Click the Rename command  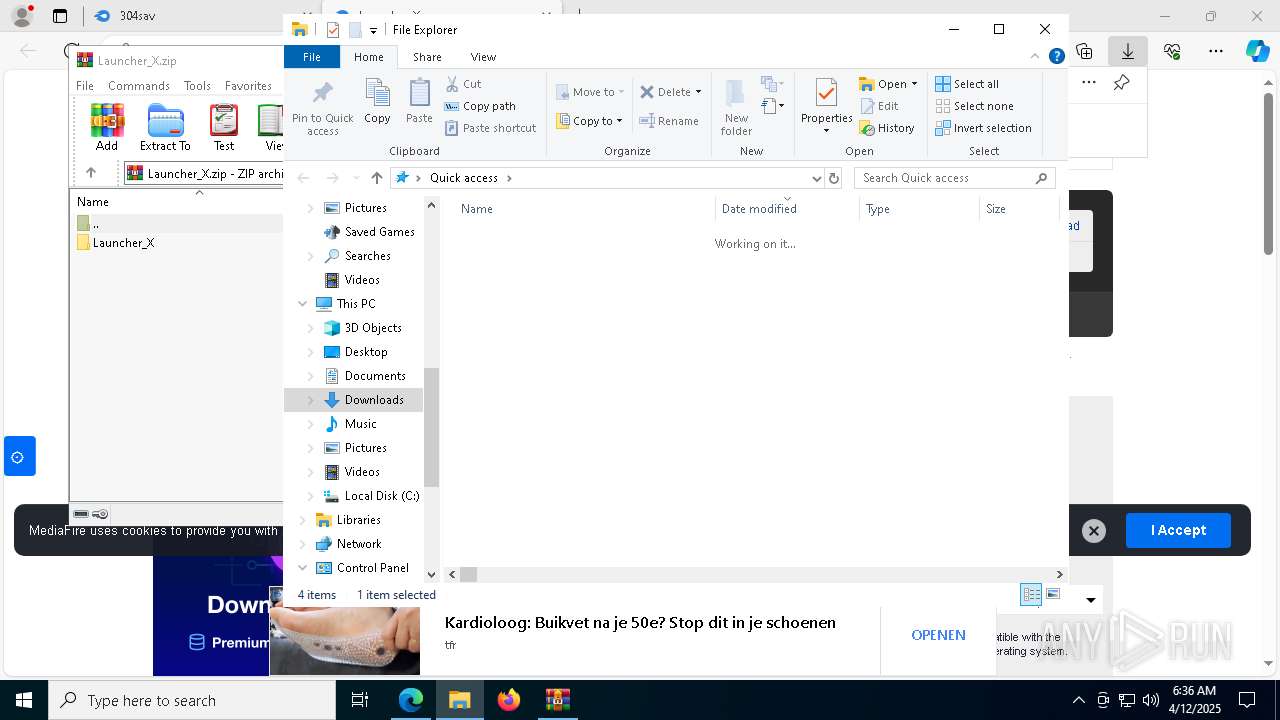[x=669, y=121]
